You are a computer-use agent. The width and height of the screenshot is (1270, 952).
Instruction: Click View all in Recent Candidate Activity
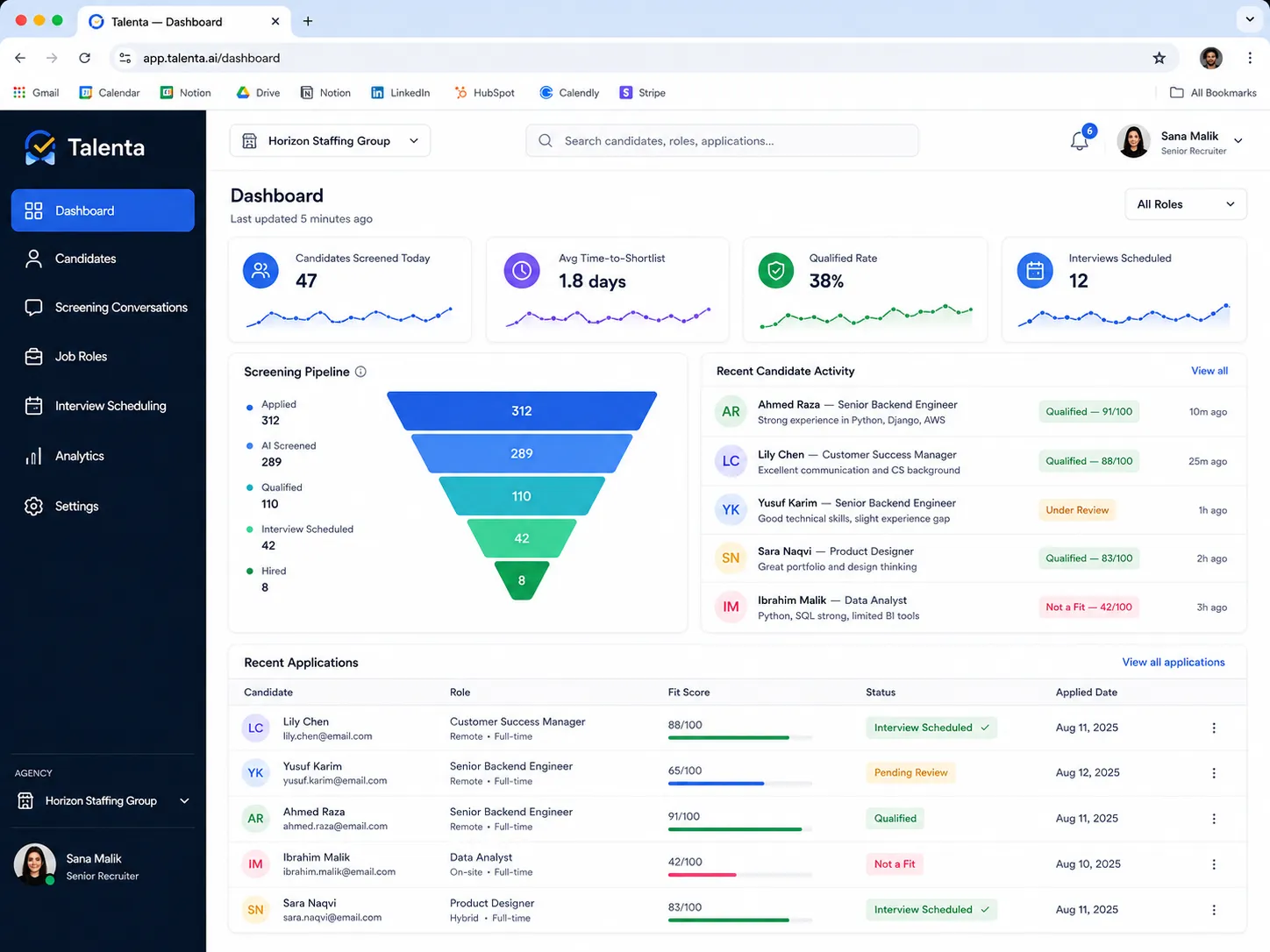click(1209, 371)
